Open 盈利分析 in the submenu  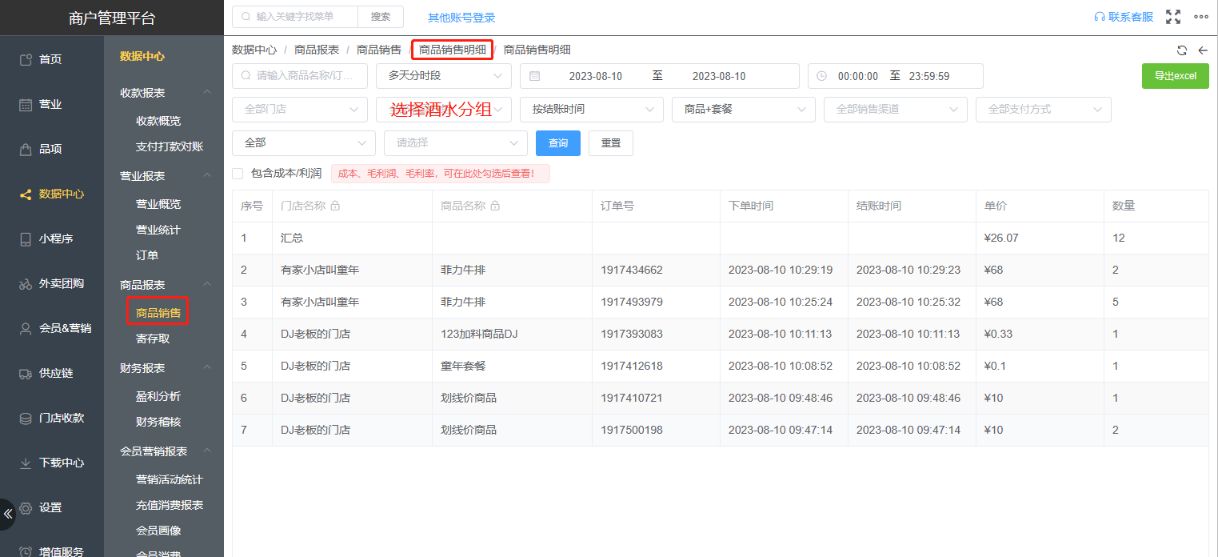click(158, 396)
